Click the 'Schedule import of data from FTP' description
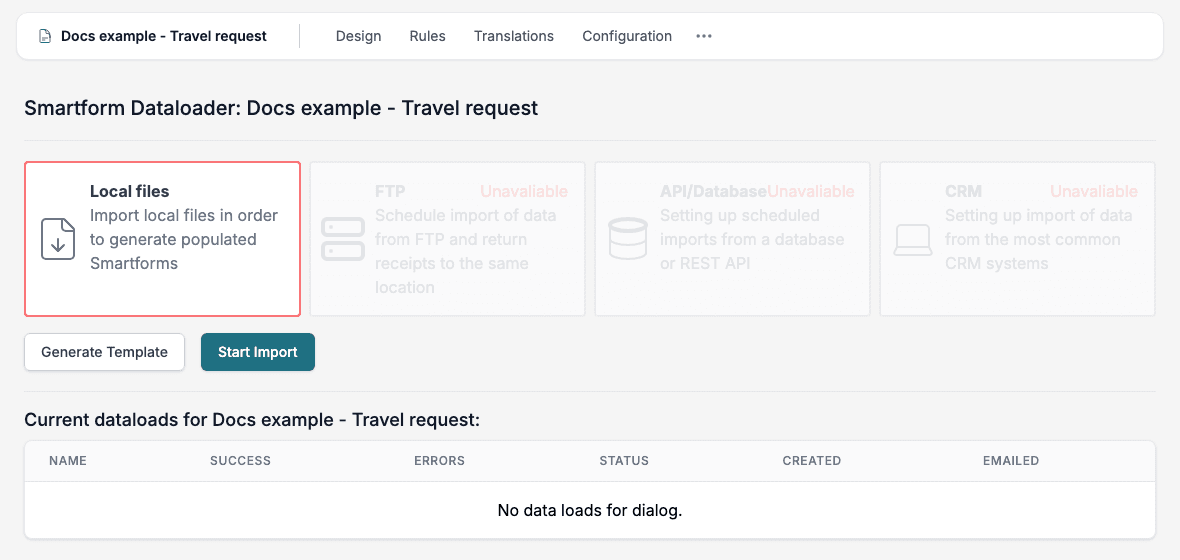Screen dimensions: 1180x560 point(466,251)
